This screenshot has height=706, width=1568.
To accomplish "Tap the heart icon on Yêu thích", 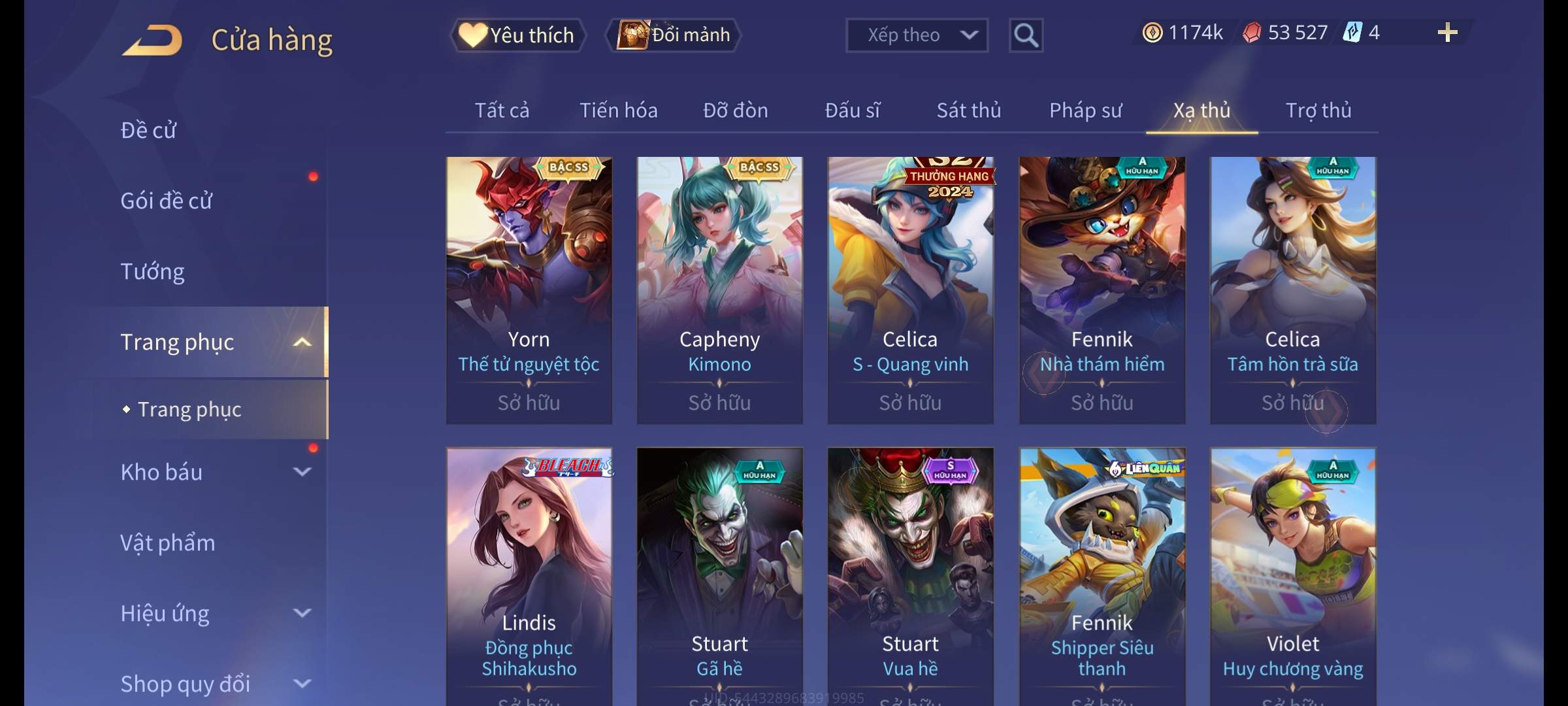I will coord(472,35).
